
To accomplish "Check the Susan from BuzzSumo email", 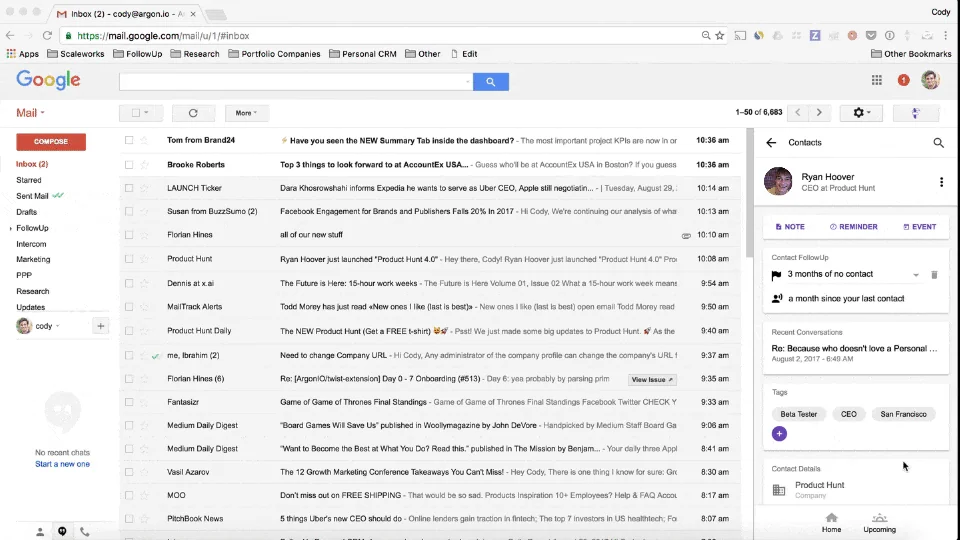I will pyautogui.click(x=129, y=211).
